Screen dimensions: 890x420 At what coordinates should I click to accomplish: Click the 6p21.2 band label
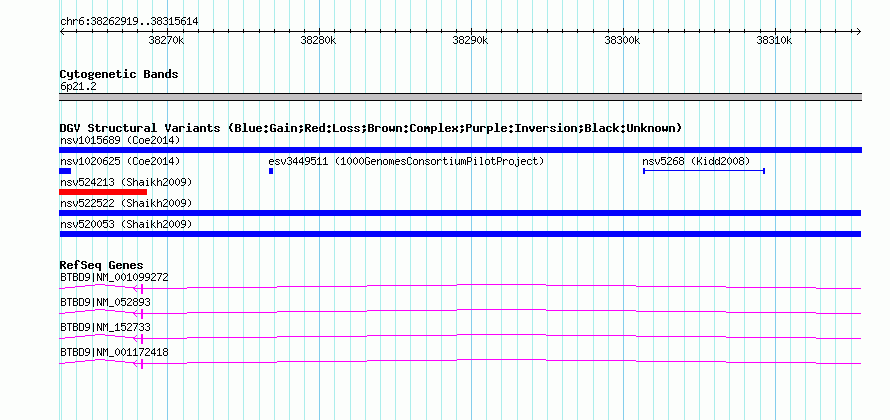[x=78, y=87]
